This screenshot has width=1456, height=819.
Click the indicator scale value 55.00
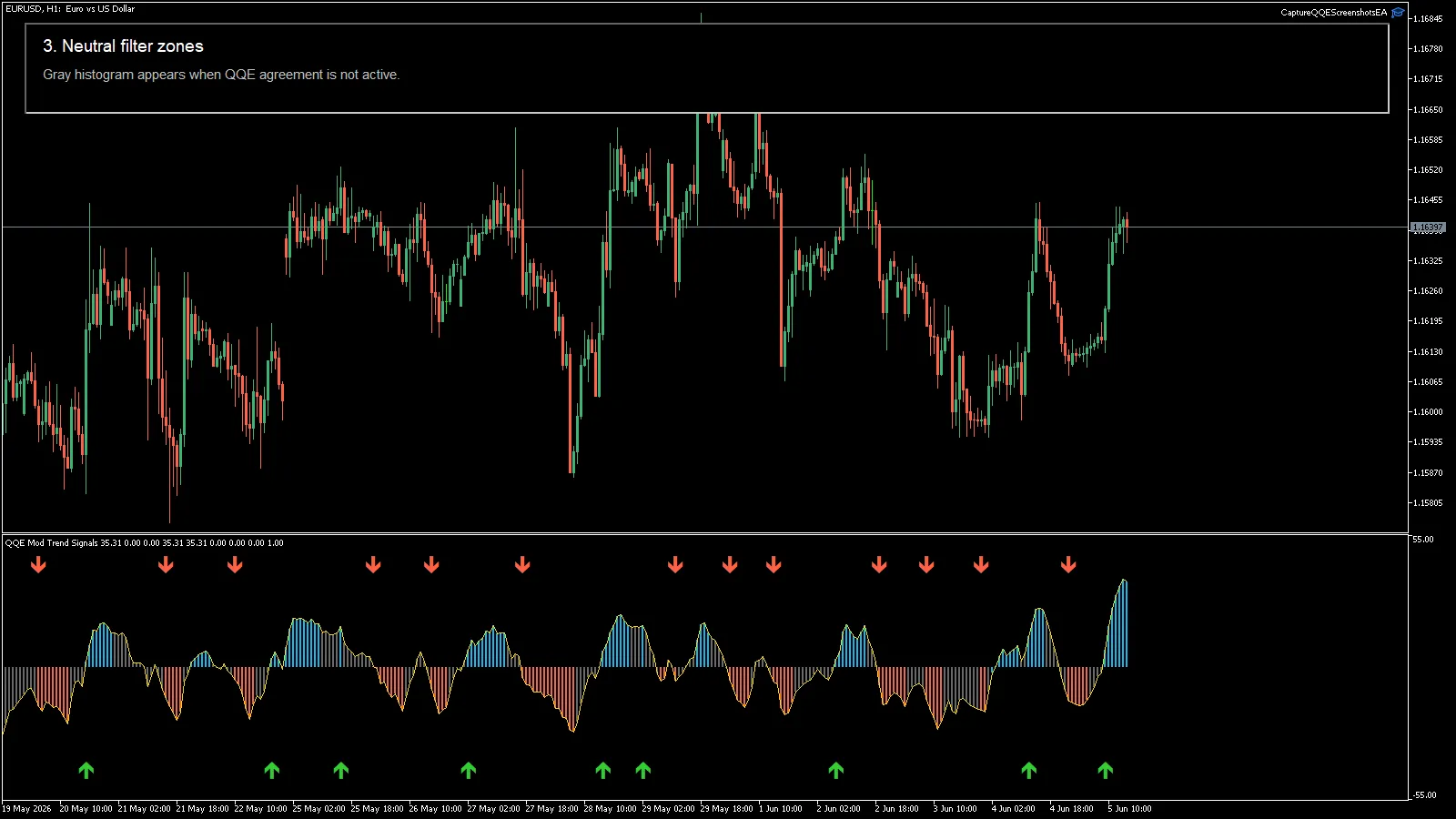(x=1423, y=540)
